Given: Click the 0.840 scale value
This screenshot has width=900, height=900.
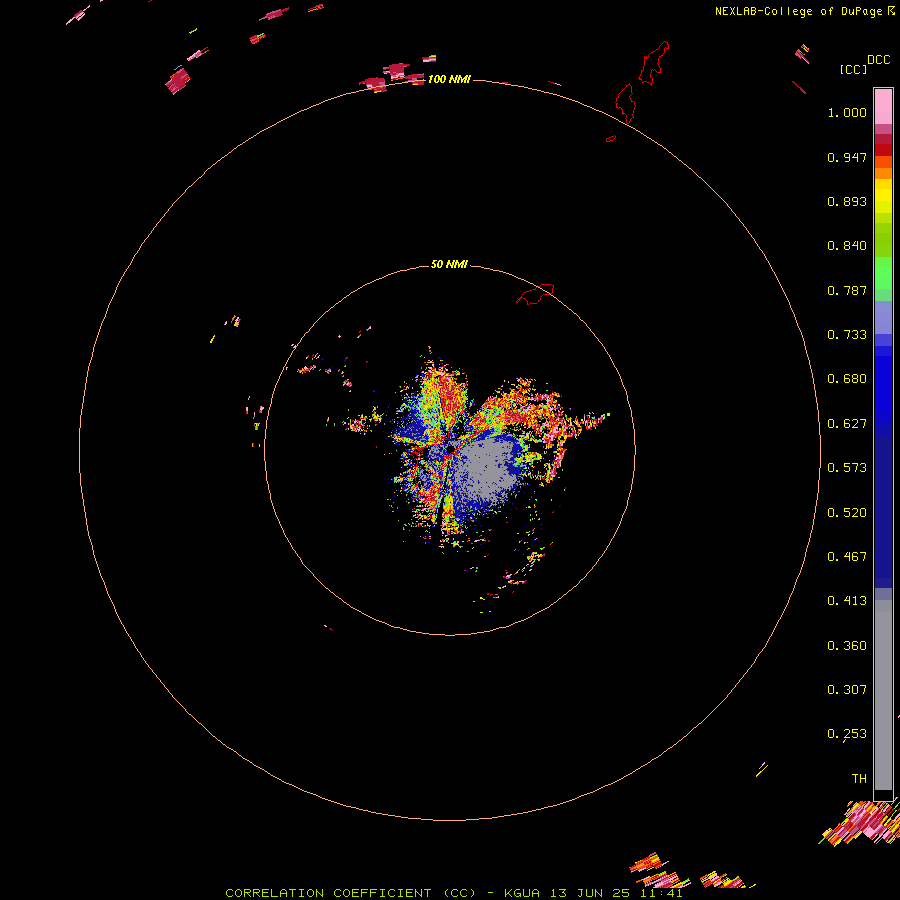Looking at the screenshot, I should pos(847,246).
